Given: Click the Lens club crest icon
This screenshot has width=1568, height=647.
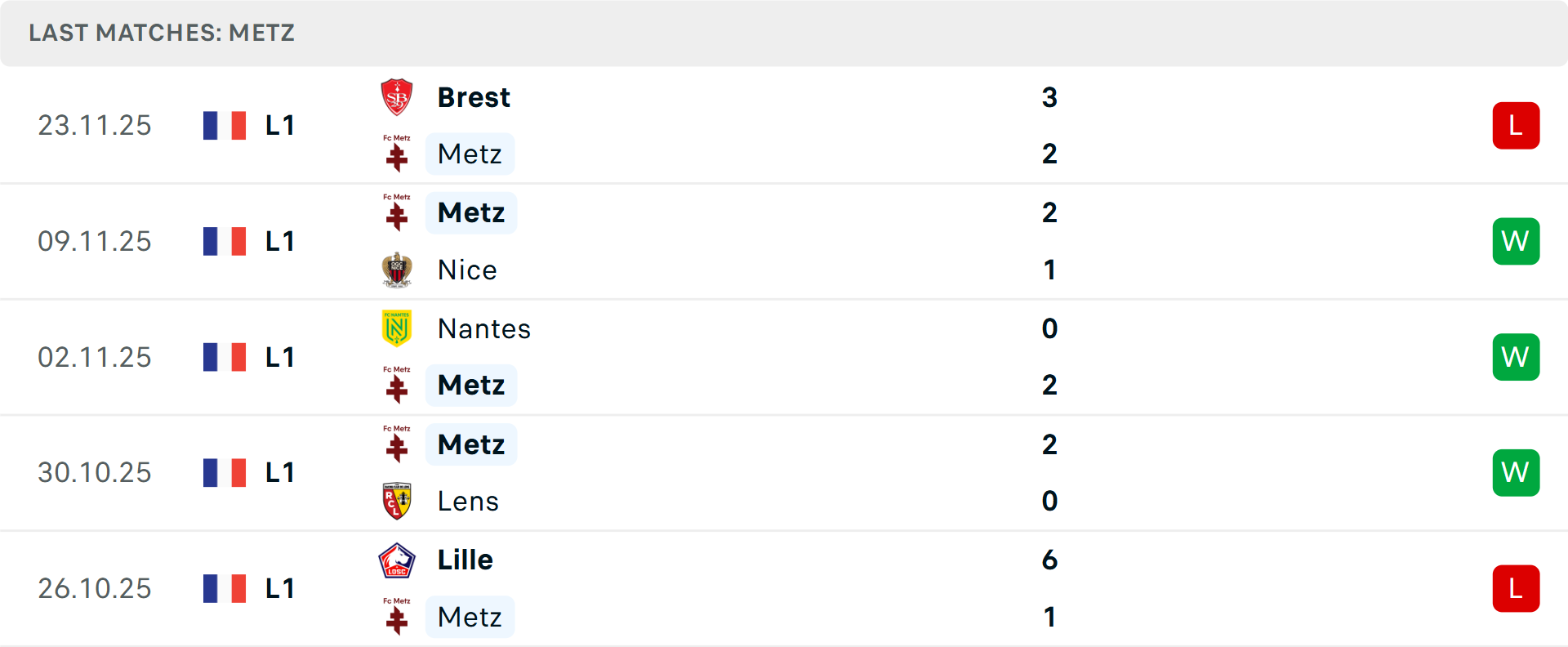Looking at the screenshot, I should tap(397, 501).
